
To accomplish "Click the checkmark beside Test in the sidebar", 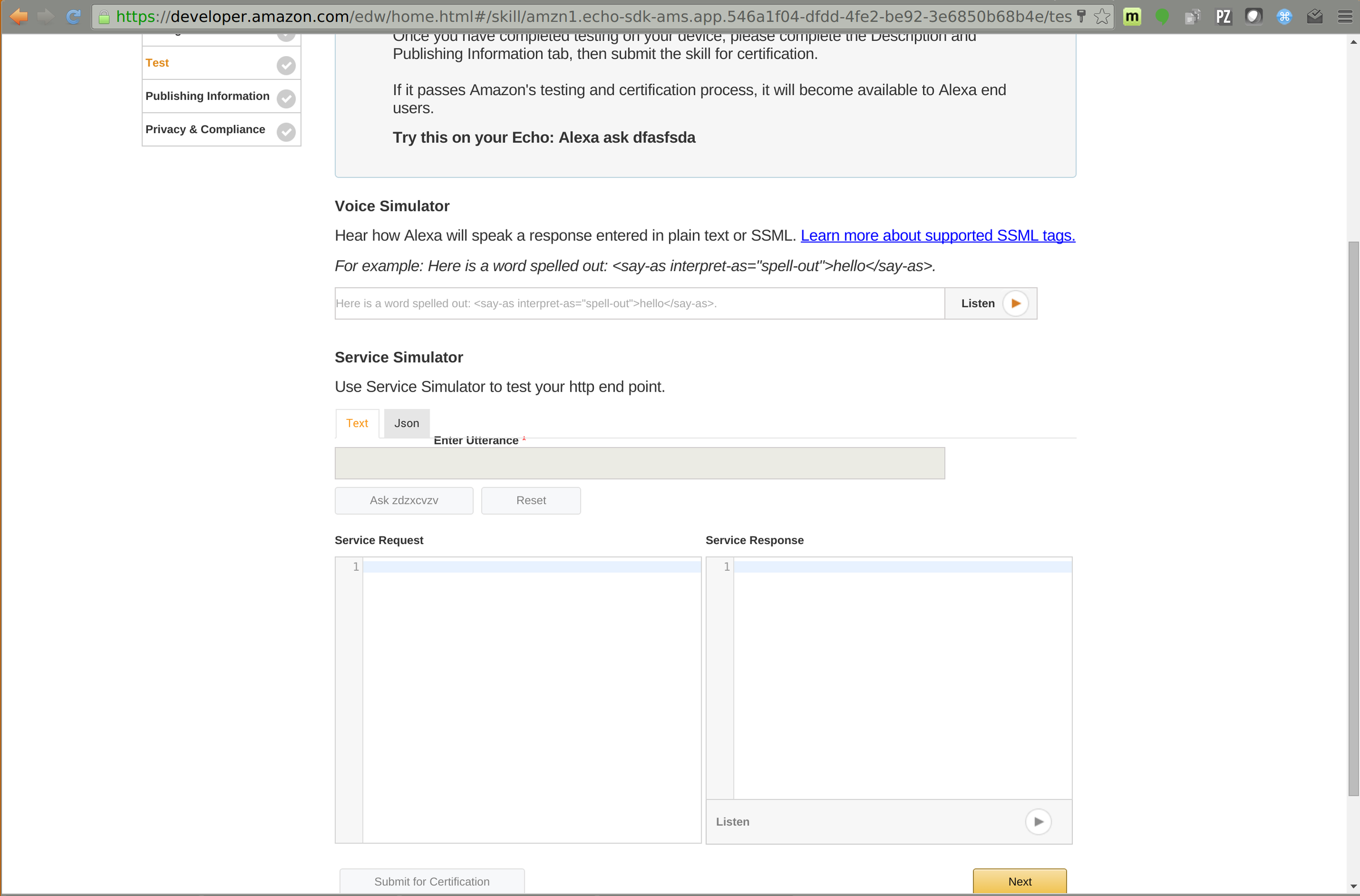I will pyautogui.click(x=286, y=65).
